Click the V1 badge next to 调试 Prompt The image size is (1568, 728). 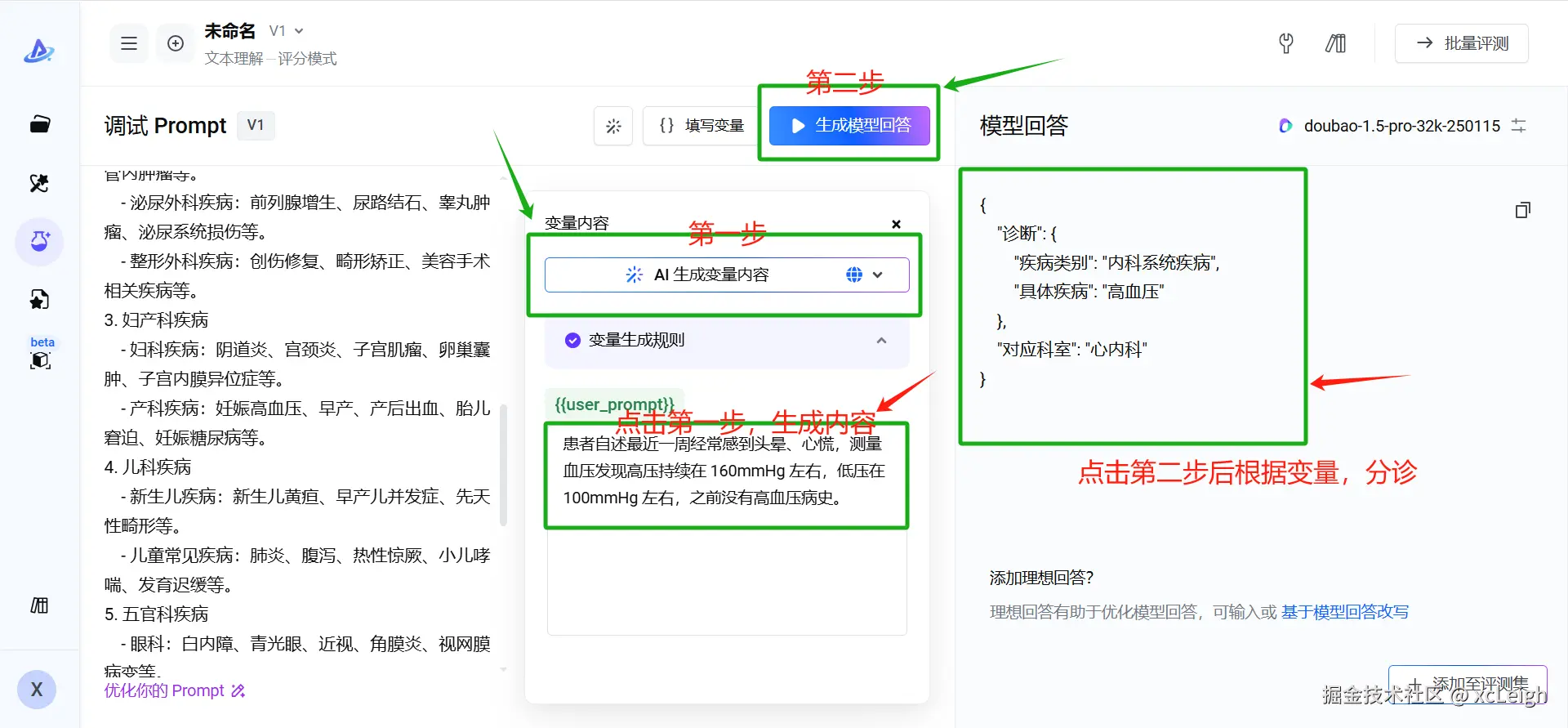pos(256,125)
